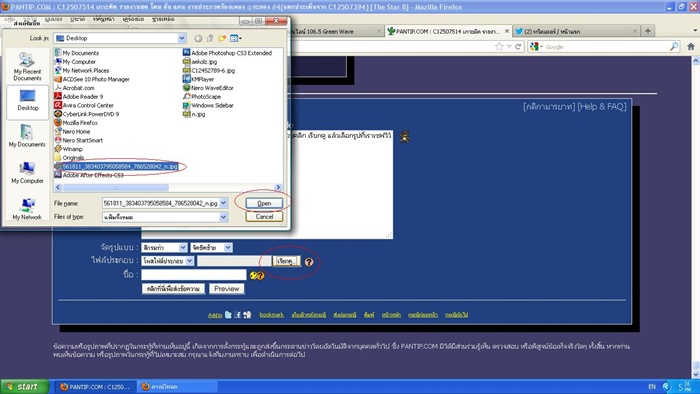Click the Preview button below the form
The height and width of the screenshot is (394, 700).
pos(227,289)
